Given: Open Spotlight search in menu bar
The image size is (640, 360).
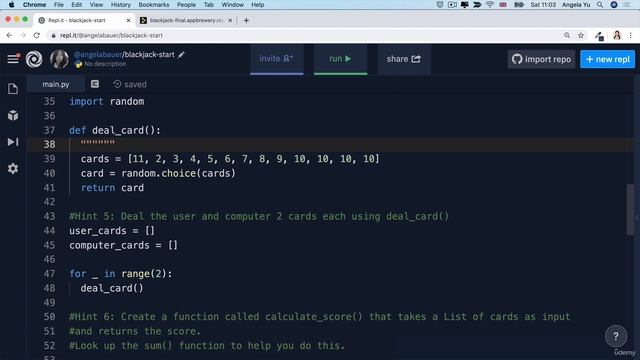Looking at the screenshot, I should (x=600, y=4).
